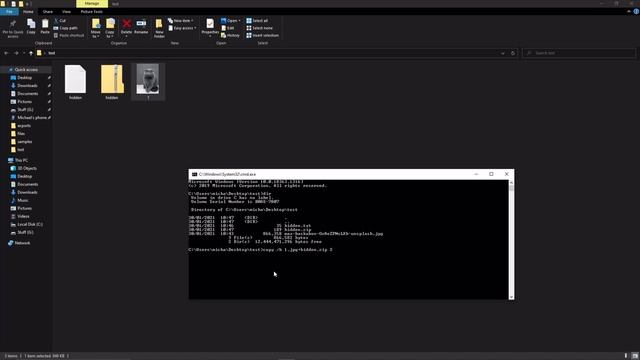Viewport: 640px width, 360px height.
Task: Open pinned Desktop under Quick access
Action: pos(24,78)
